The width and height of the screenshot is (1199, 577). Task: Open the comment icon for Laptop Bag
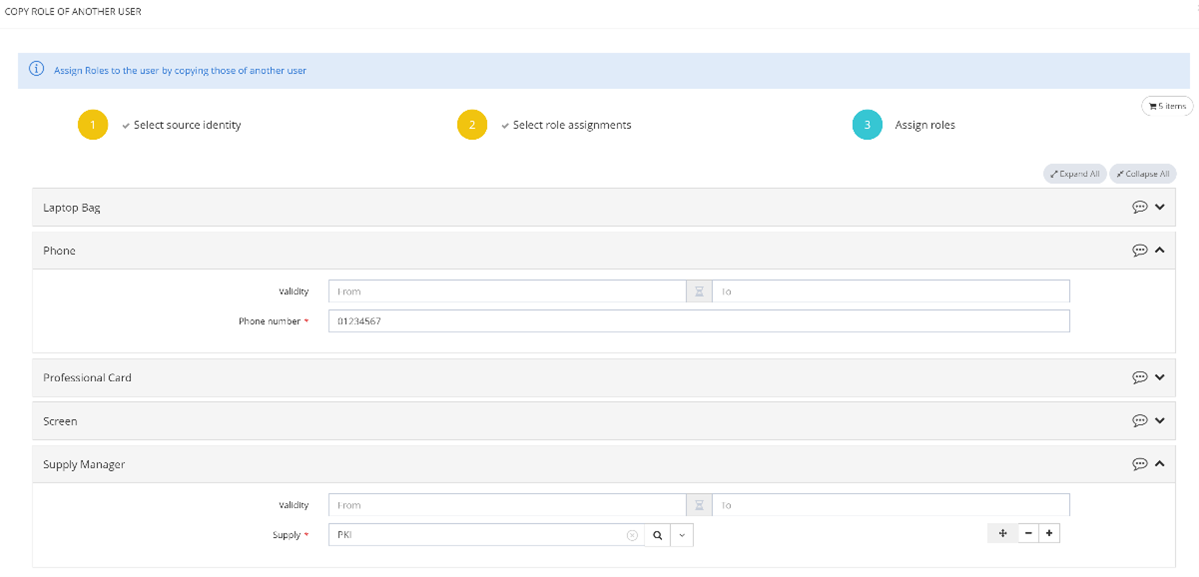[x=1139, y=207]
